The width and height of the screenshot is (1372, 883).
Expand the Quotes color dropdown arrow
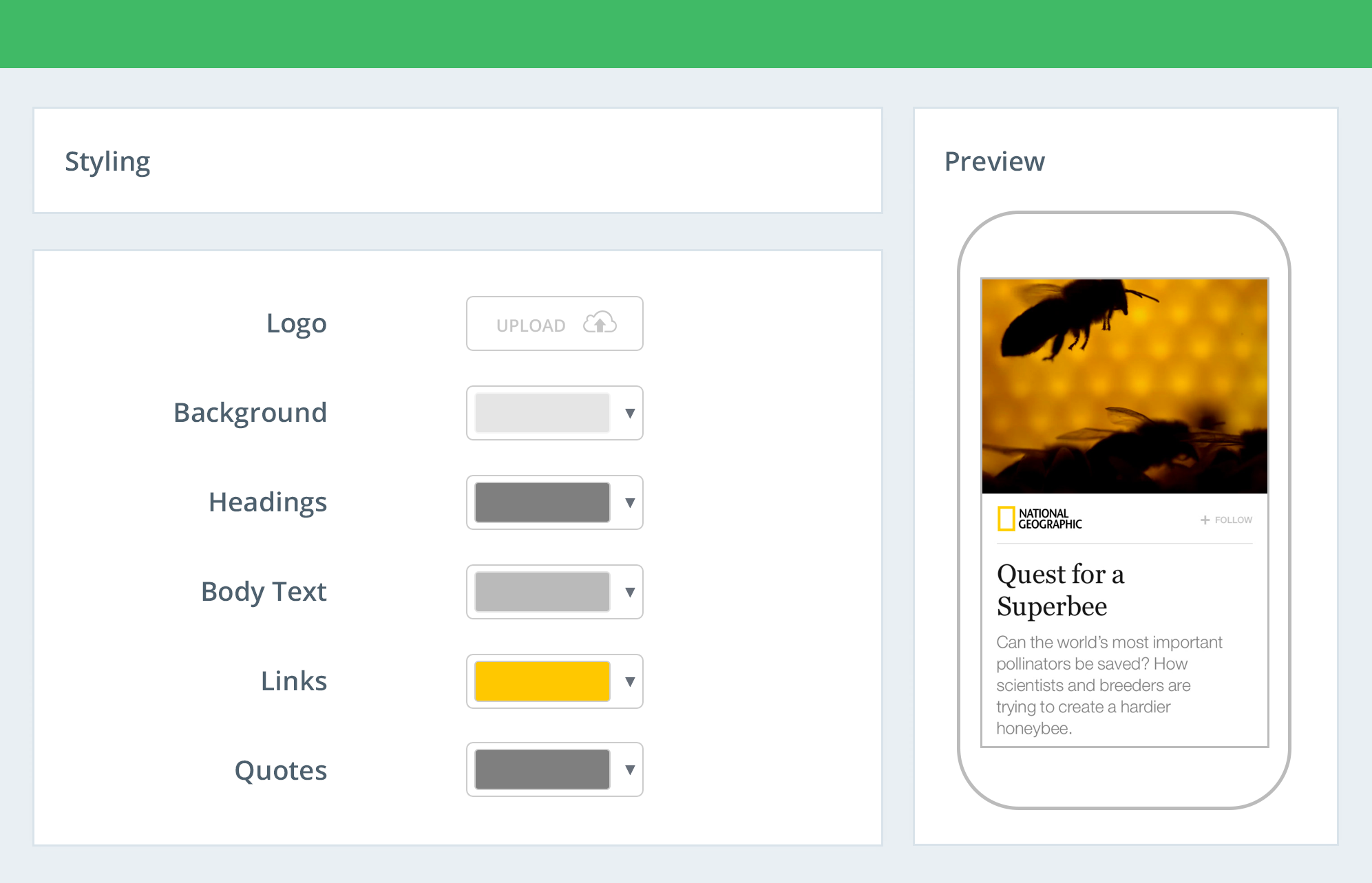tap(629, 769)
